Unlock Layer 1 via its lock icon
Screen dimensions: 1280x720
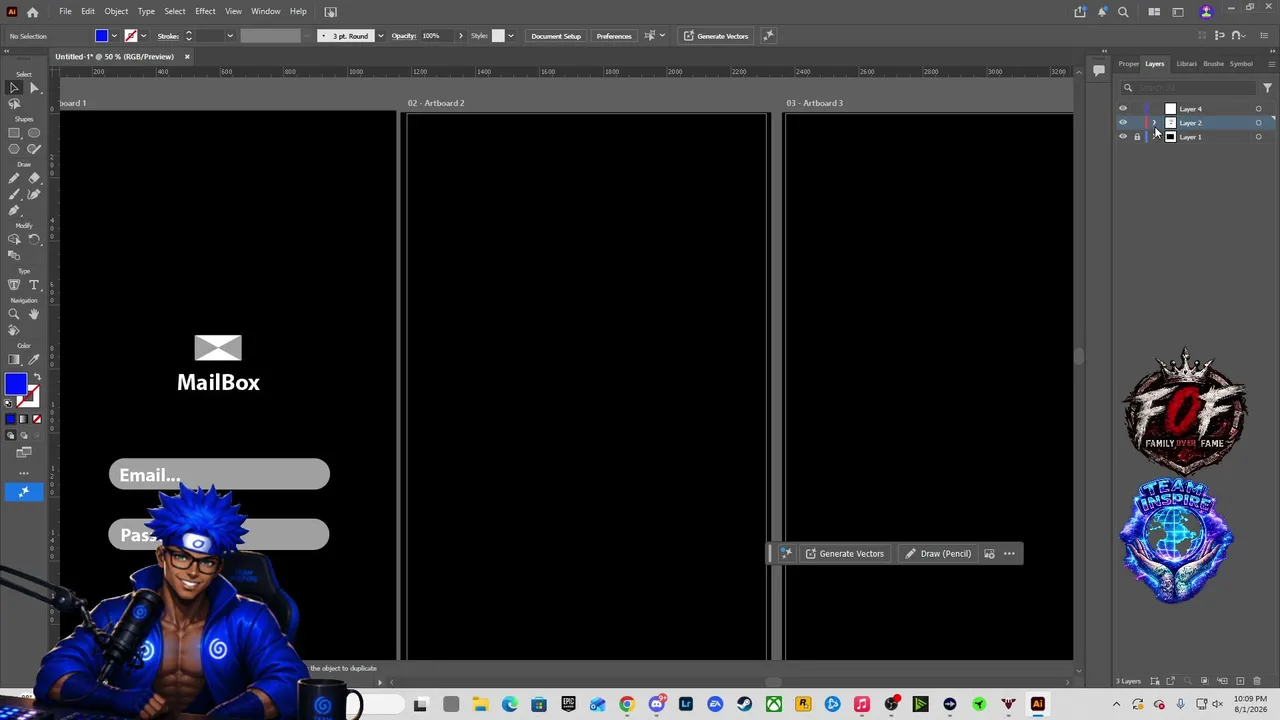click(x=1137, y=137)
